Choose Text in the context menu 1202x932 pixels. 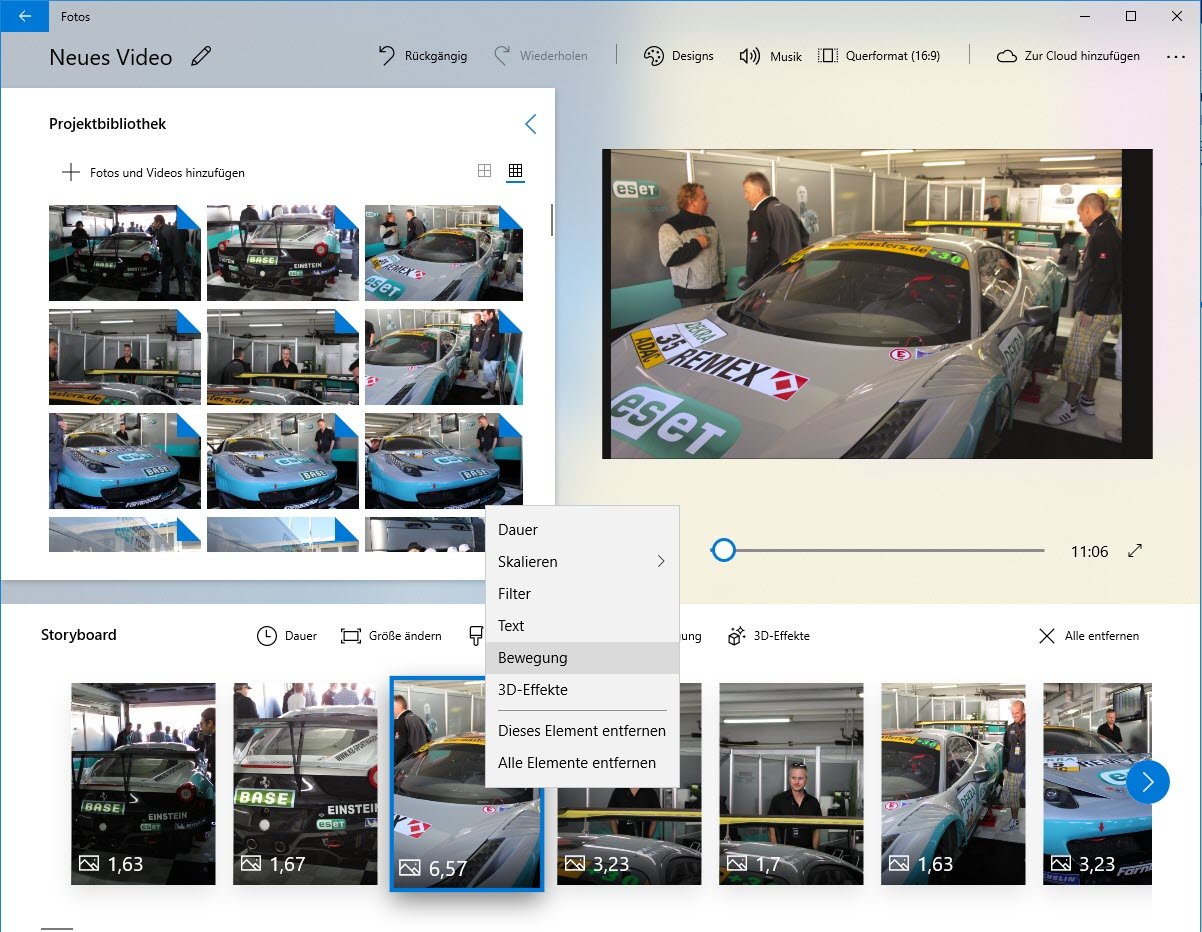click(x=582, y=626)
